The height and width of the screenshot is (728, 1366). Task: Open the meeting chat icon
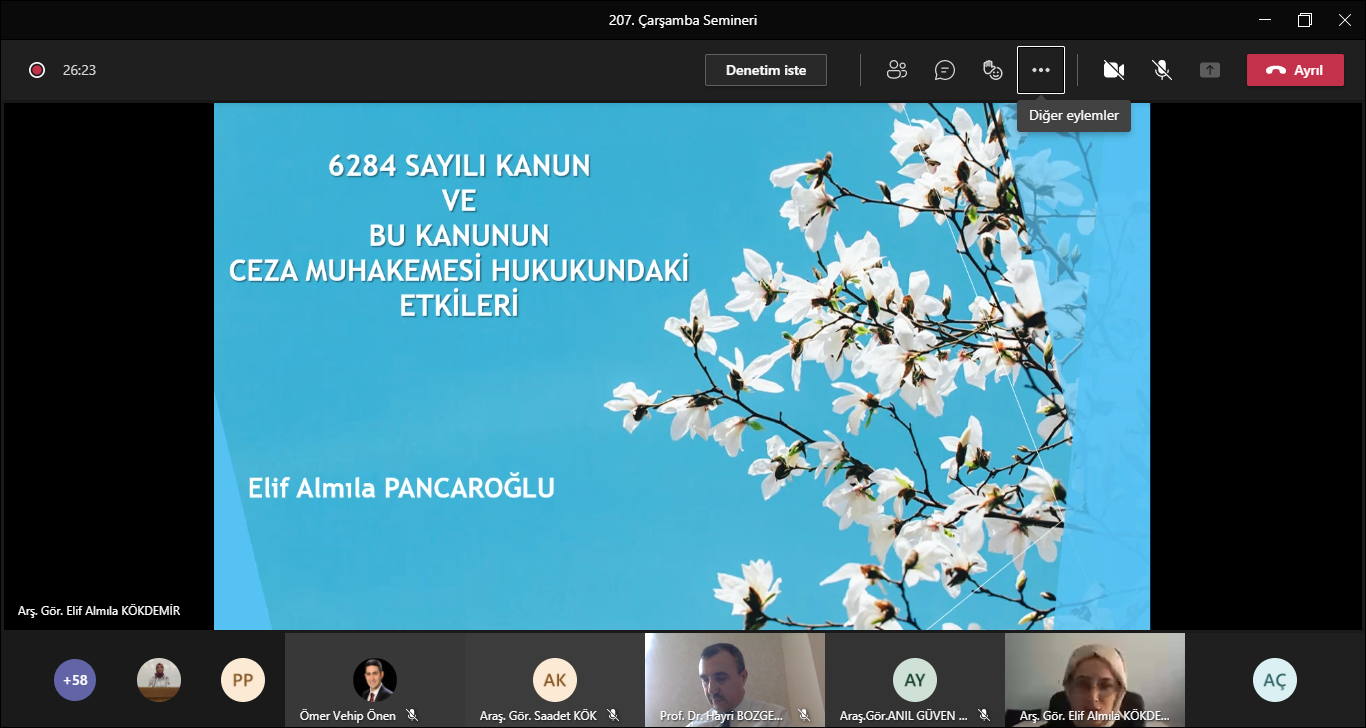click(944, 70)
